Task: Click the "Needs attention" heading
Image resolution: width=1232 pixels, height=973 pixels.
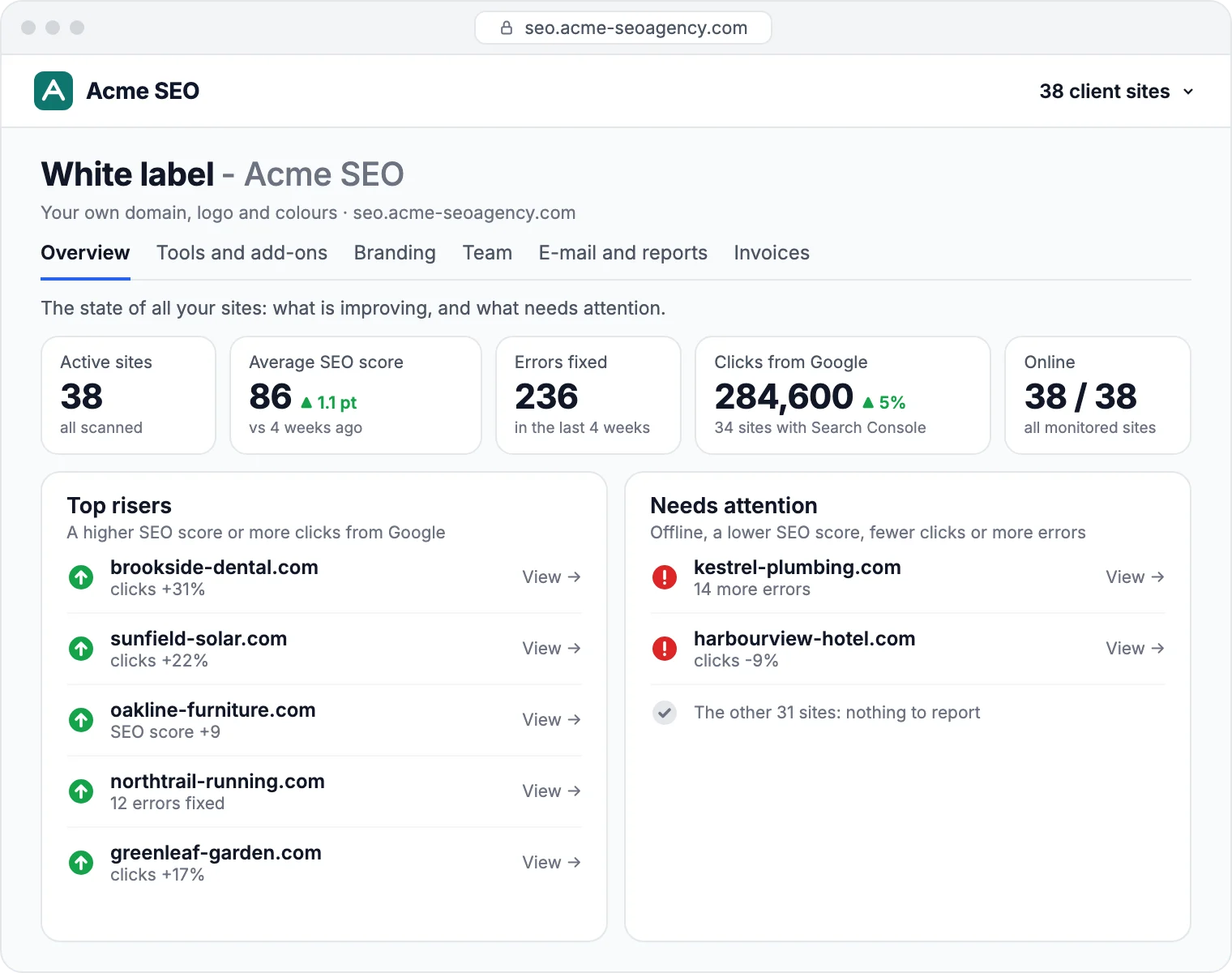Action: (x=734, y=506)
